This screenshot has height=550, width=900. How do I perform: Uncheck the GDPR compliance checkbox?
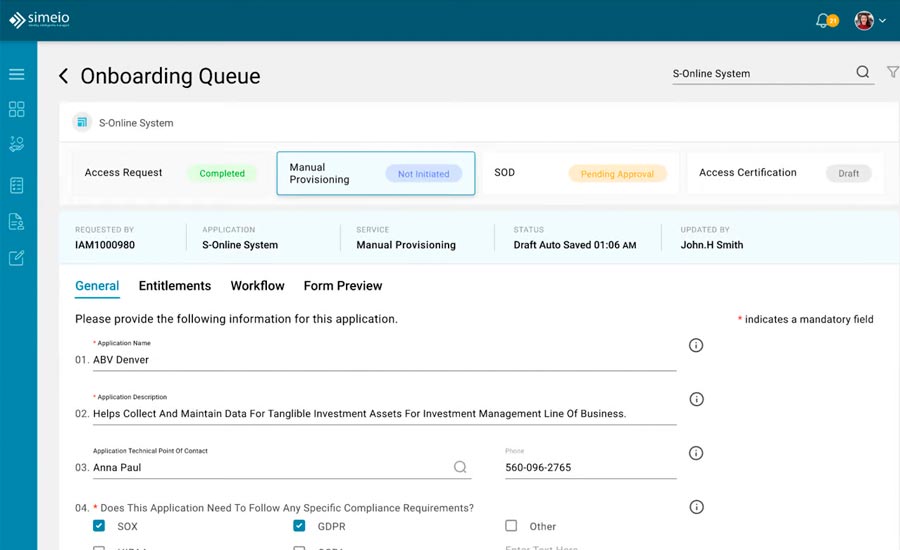(299, 526)
